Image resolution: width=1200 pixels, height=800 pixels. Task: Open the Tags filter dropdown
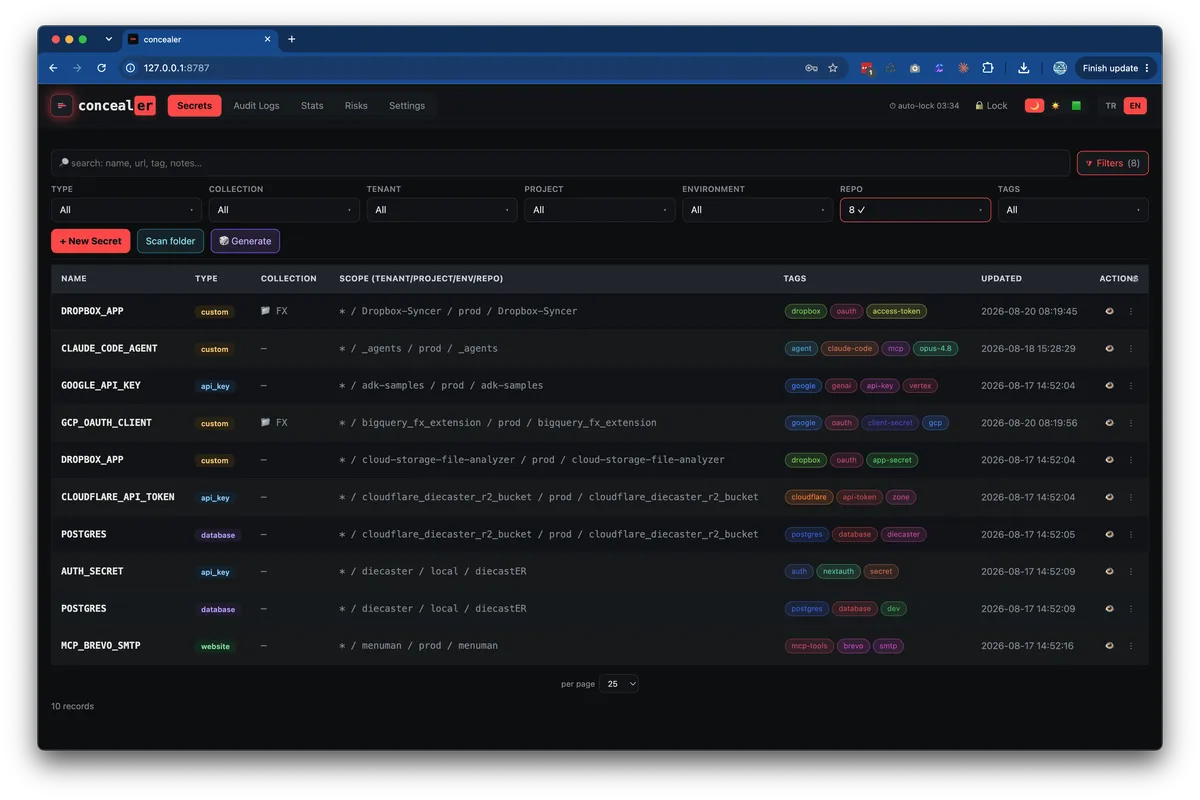point(1073,210)
